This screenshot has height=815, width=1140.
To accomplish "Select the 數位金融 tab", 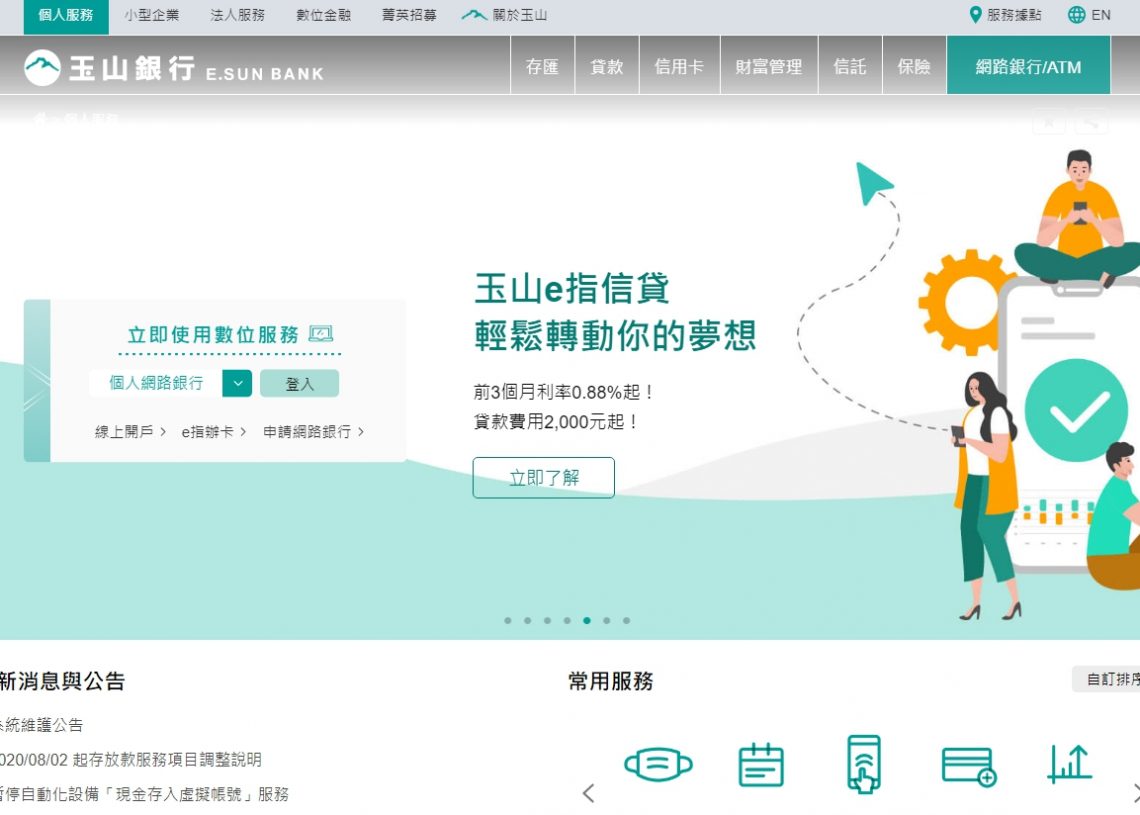I will pyautogui.click(x=324, y=15).
